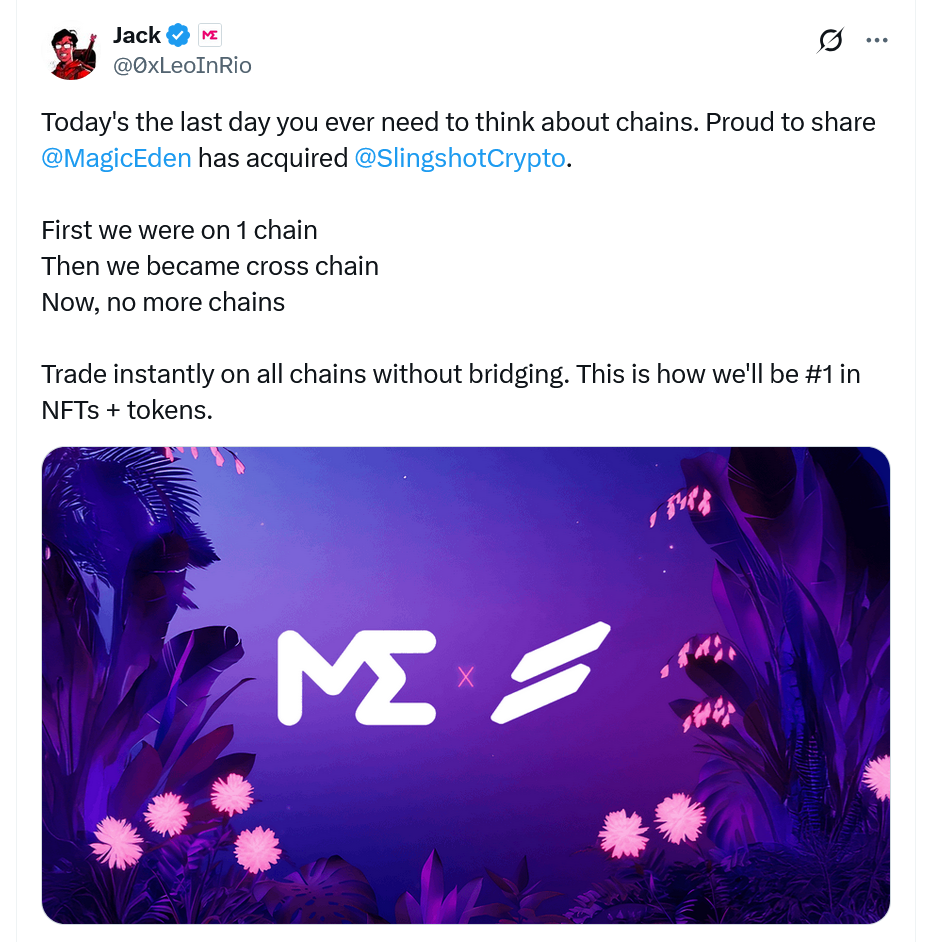Open the @SlingshotCrypto mention link
Viewport: 931px width, 942px height.
(x=460, y=158)
